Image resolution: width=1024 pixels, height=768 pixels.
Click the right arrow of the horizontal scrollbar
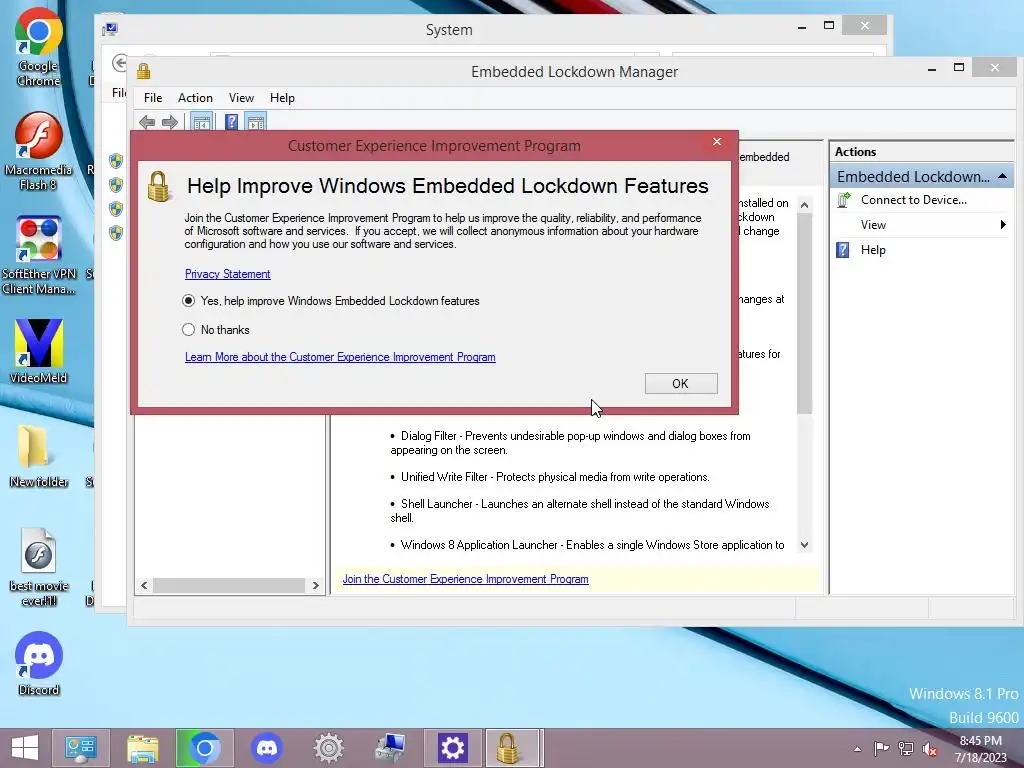tap(315, 585)
